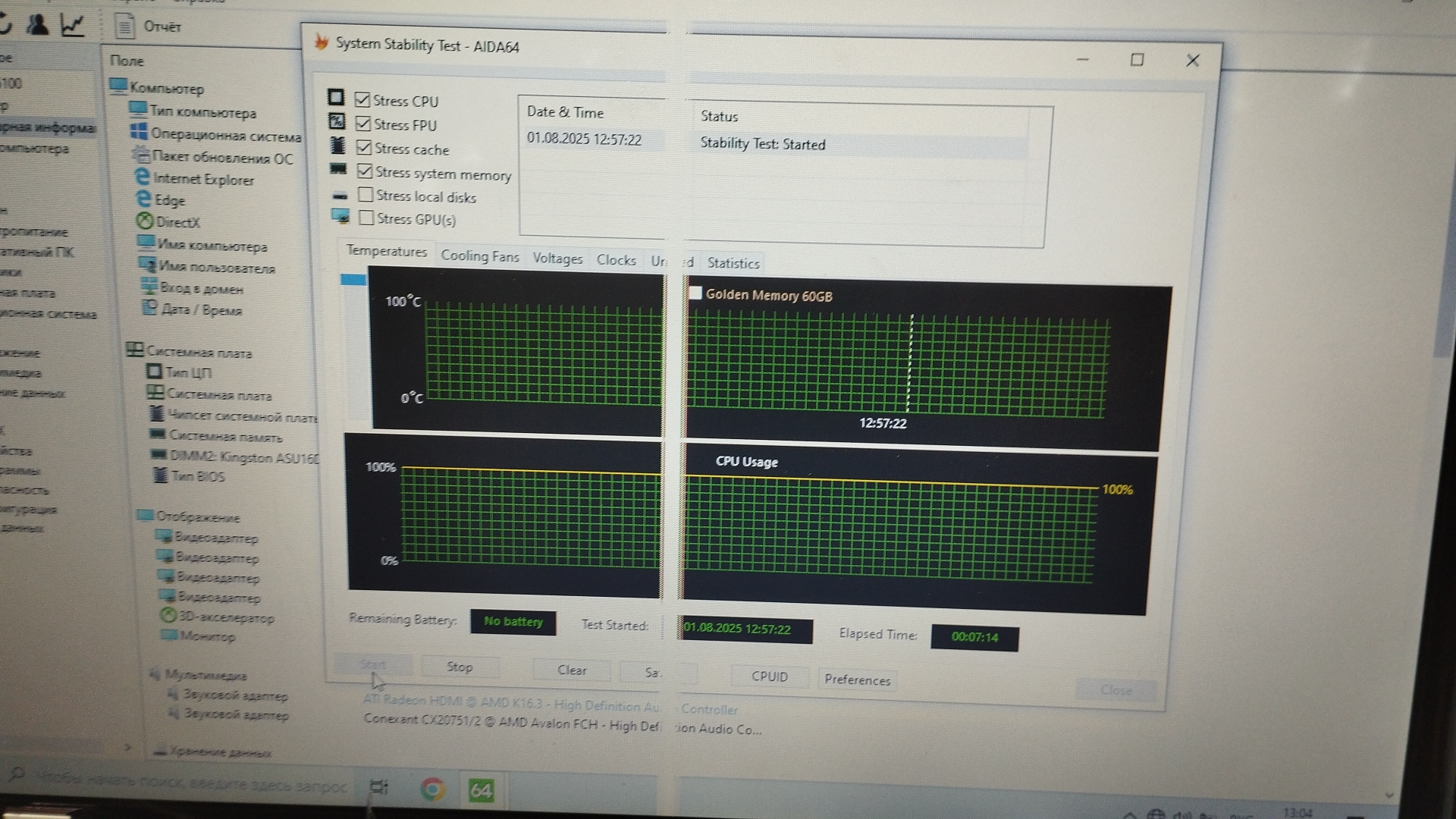1456x819 pixels.
Task: Click the user profile toolbar icon
Action: [37, 25]
